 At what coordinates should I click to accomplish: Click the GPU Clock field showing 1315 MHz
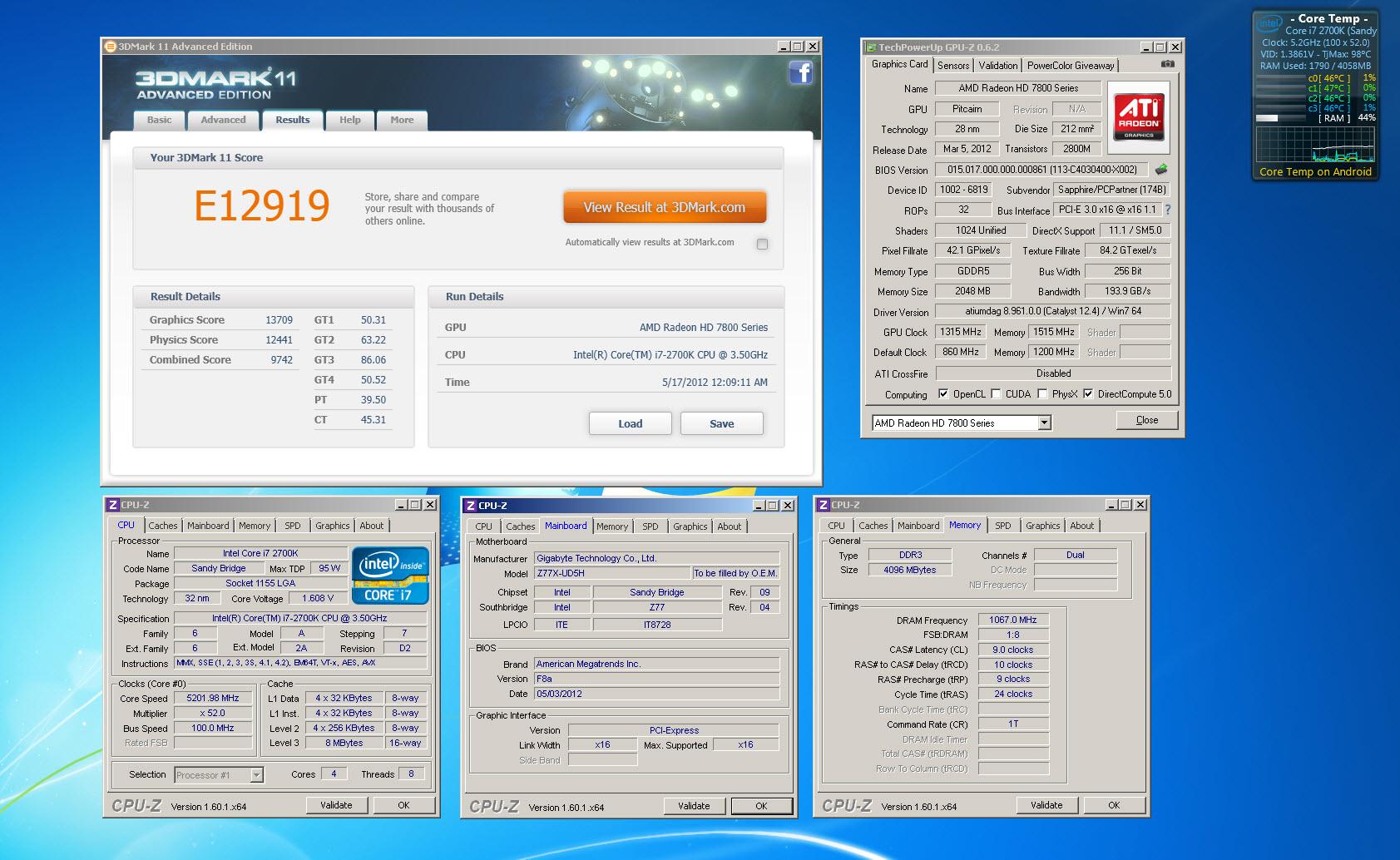pos(961,332)
